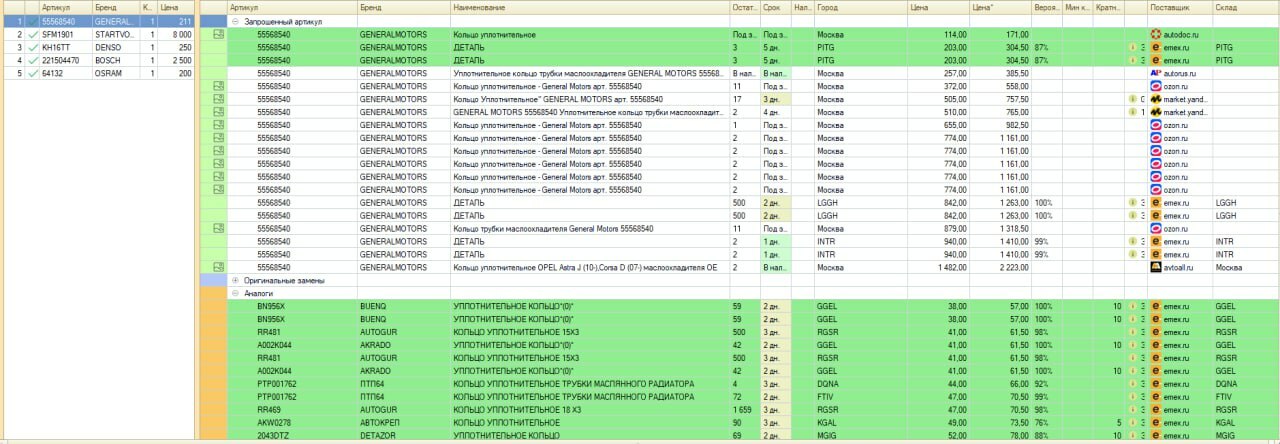This screenshot has width=1280, height=444.
Task: Click brand АВТОКРЕП cell
Action: (404, 423)
